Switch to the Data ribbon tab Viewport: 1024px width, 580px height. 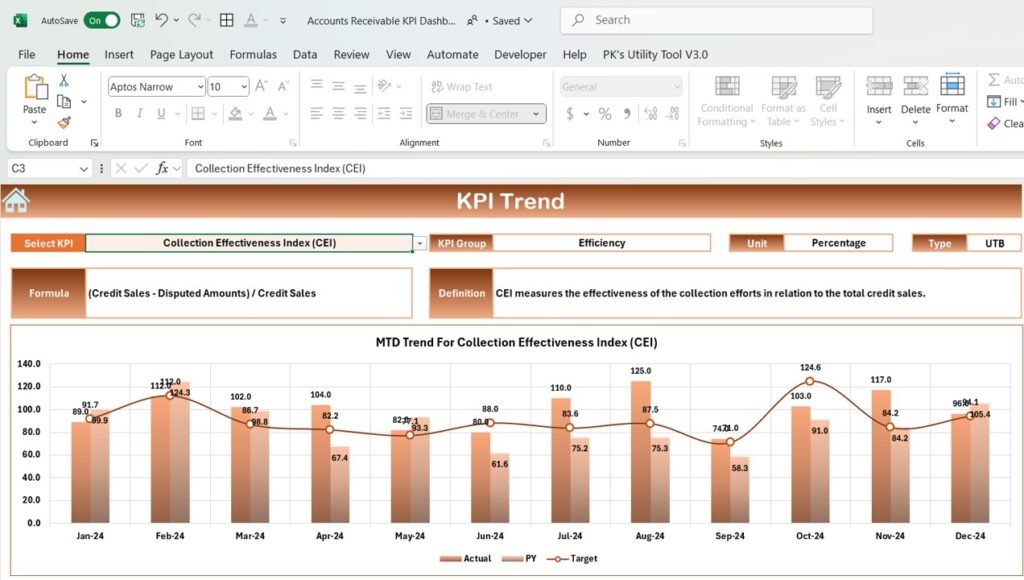(305, 54)
